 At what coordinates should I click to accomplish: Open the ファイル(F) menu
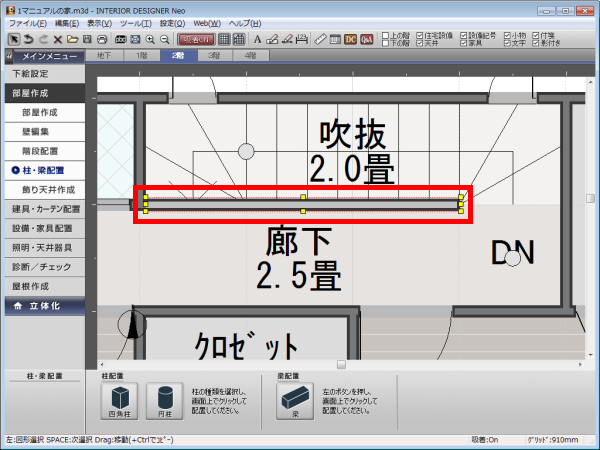(x=26, y=22)
